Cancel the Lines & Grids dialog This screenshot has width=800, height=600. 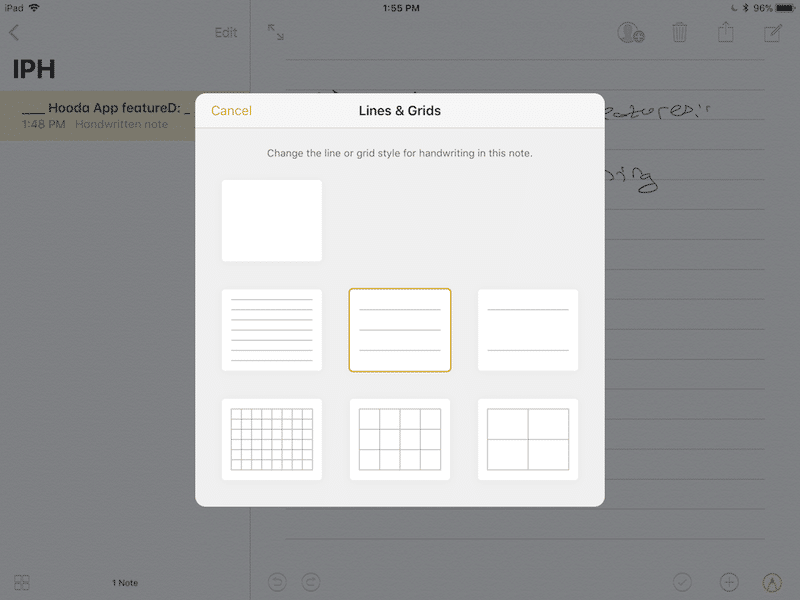(x=231, y=111)
